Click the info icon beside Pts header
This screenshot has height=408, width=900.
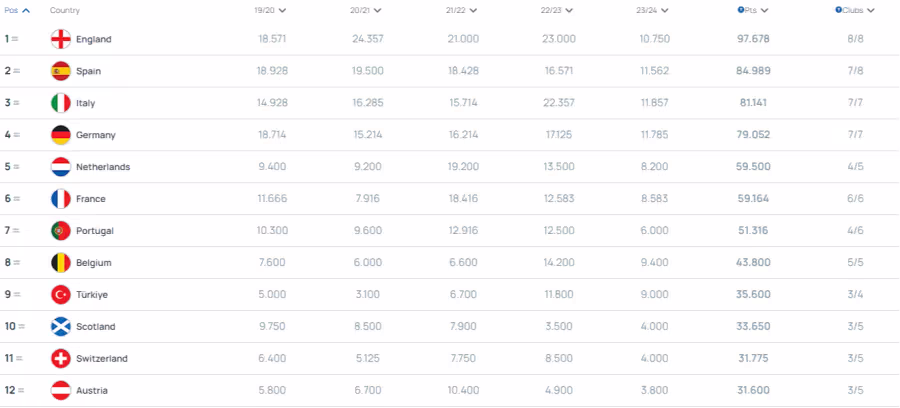point(740,10)
